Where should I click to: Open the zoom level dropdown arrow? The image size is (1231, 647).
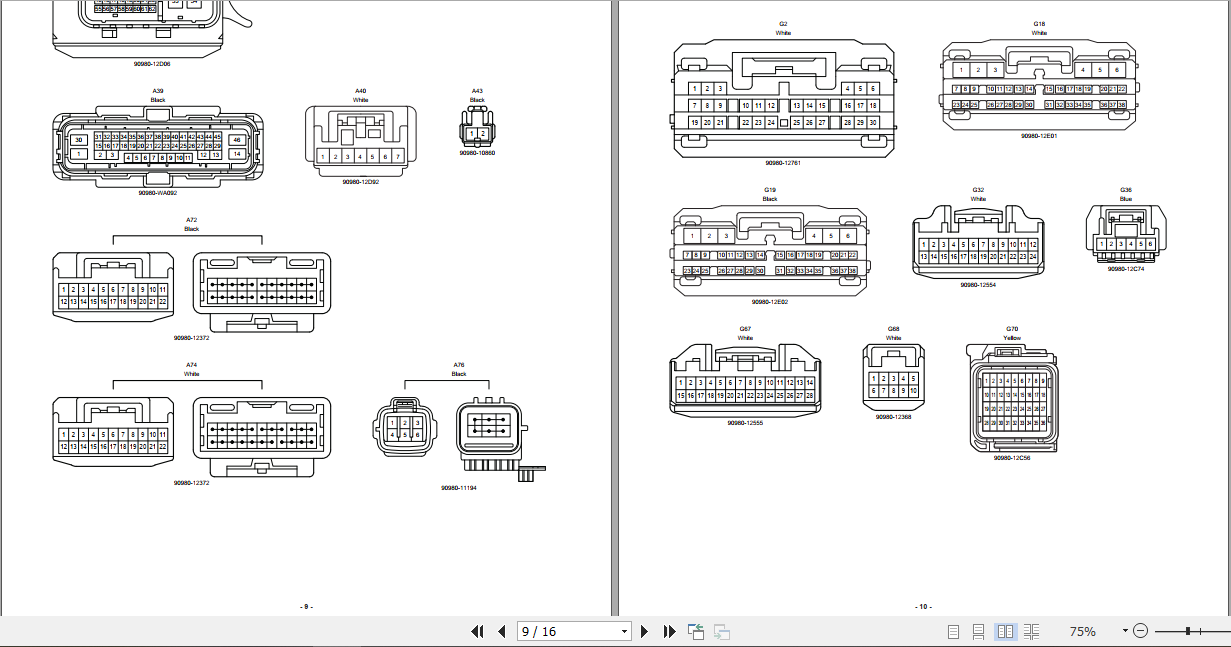point(1125,632)
